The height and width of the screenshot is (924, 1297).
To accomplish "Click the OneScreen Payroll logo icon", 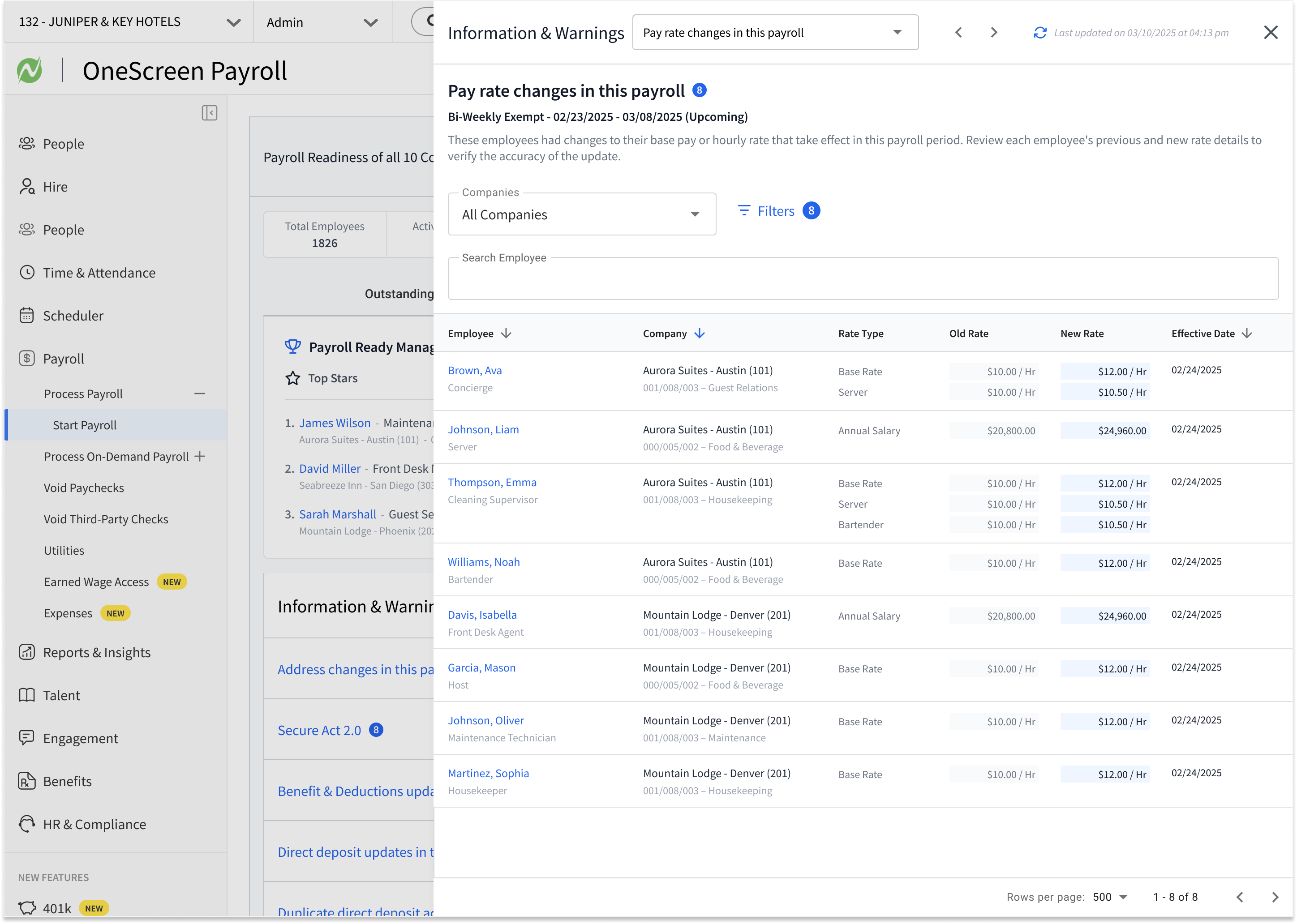I will 30,71.
